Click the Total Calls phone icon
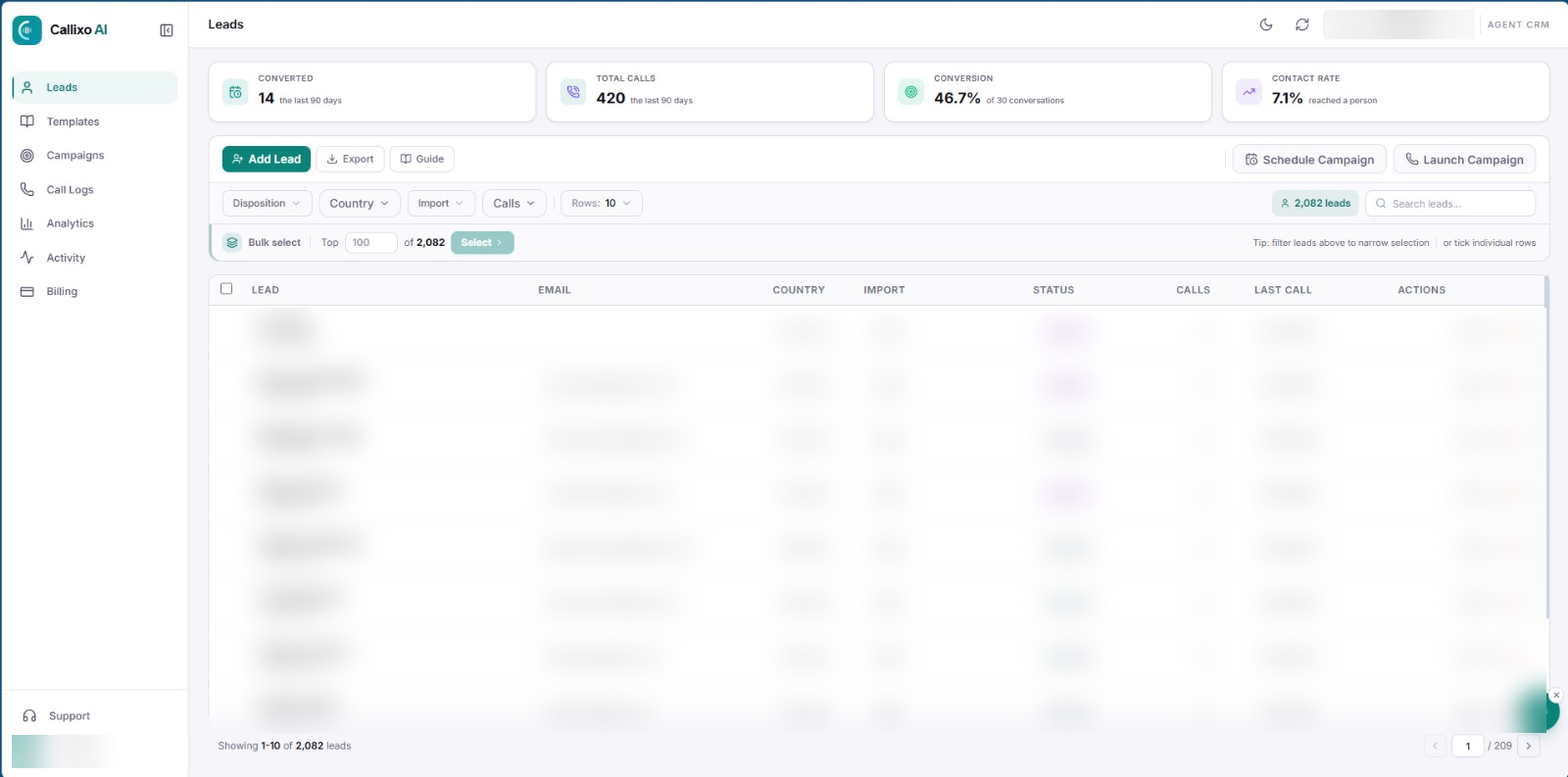This screenshot has height=777, width=1568. (x=573, y=92)
